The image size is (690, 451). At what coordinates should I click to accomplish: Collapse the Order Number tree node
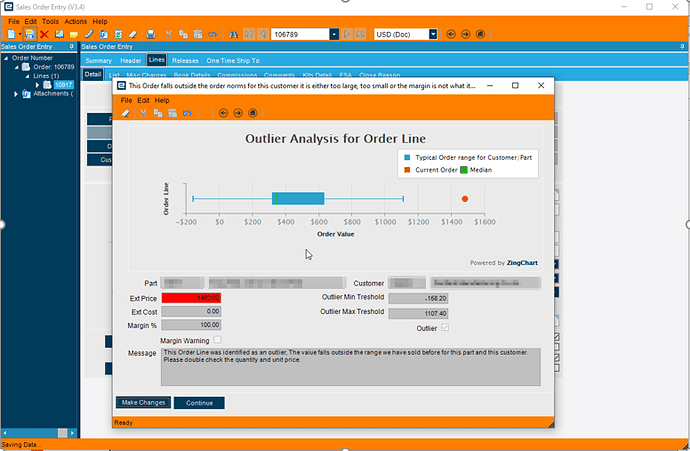[x=6, y=58]
